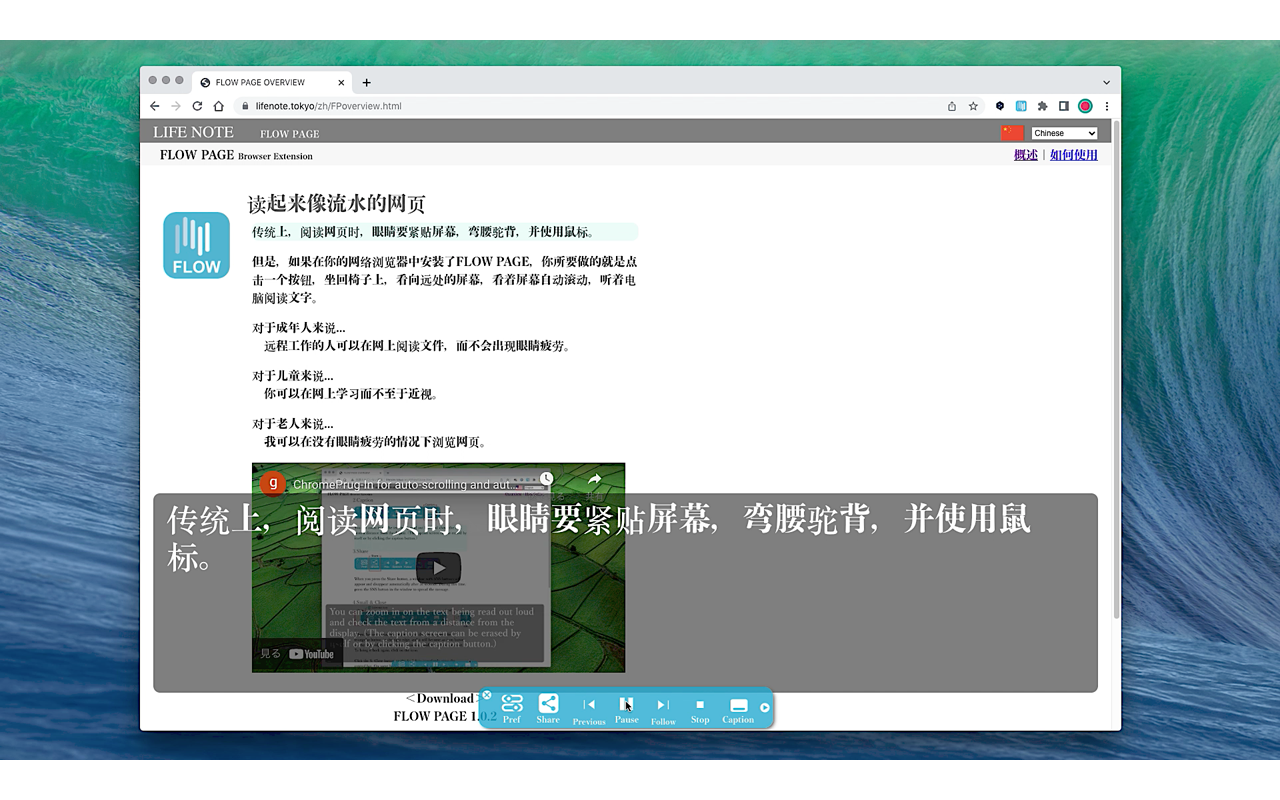Click the share arrow on YouTube video
The image size is (1280, 800).
(594, 480)
